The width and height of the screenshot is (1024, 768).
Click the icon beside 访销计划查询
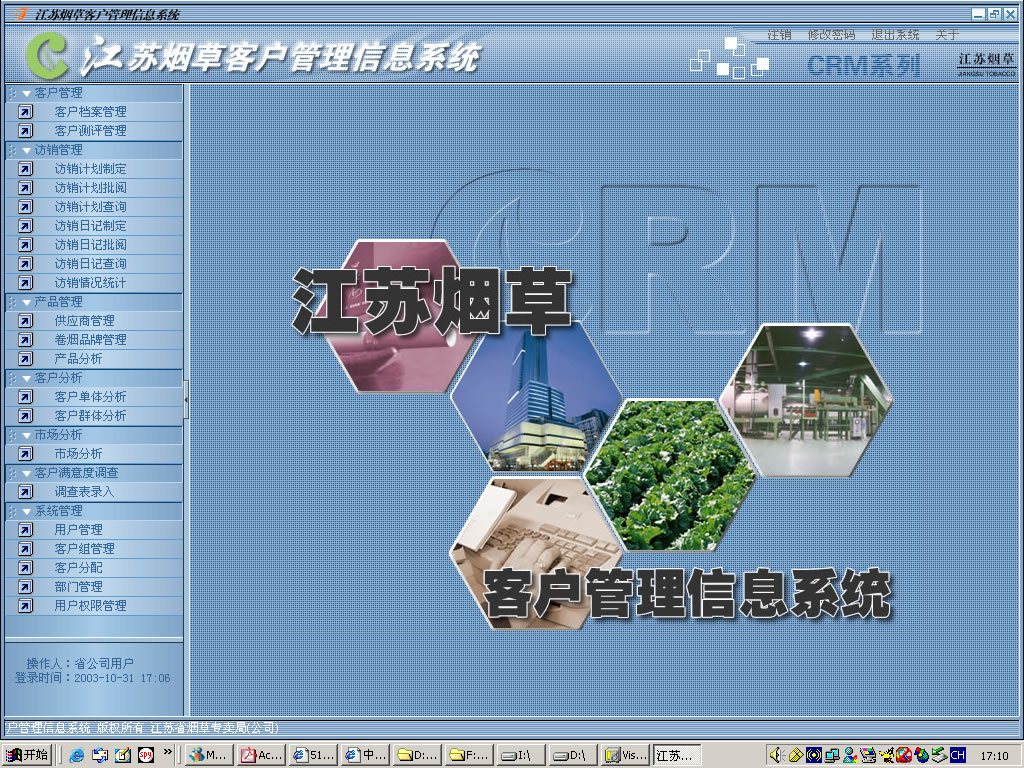point(25,206)
